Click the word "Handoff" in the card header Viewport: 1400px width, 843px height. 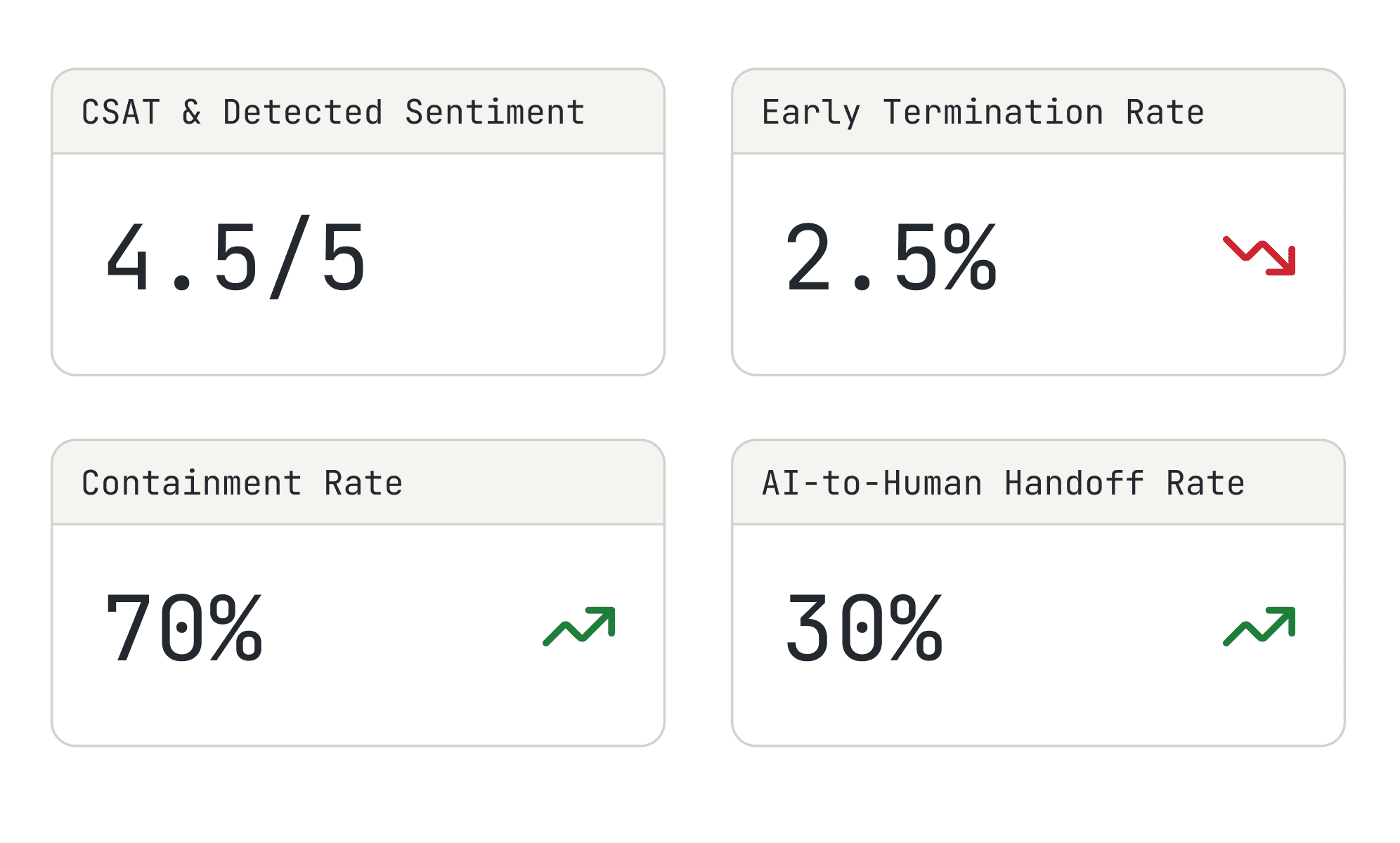click(x=1074, y=483)
